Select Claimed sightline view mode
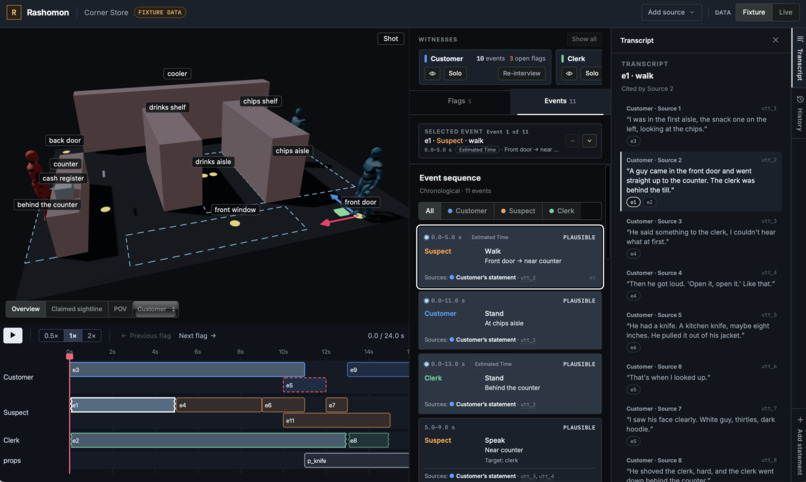 click(x=77, y=309)
